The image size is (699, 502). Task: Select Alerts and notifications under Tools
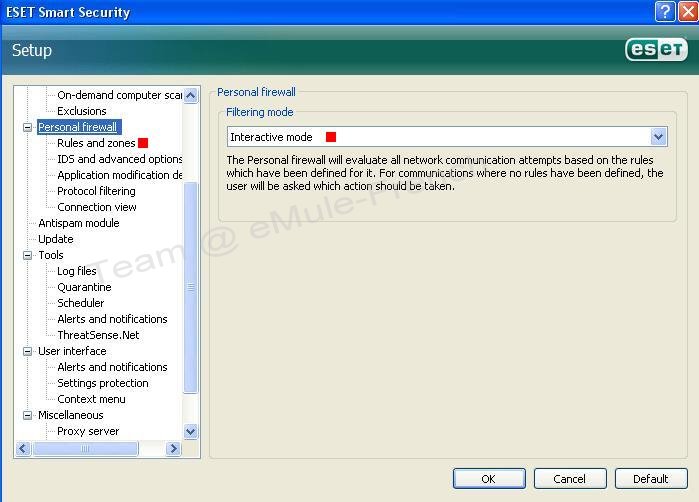click(112, 319)
